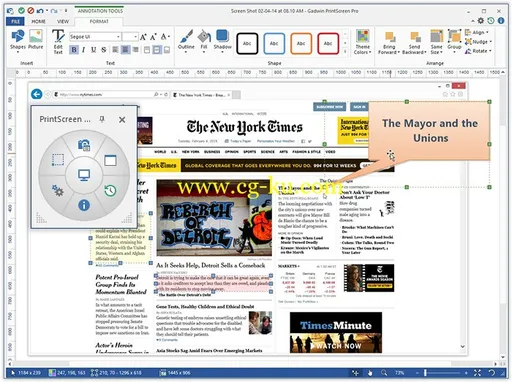
Task: Expand the Rotate dropdown
Action: coord(478,51)
